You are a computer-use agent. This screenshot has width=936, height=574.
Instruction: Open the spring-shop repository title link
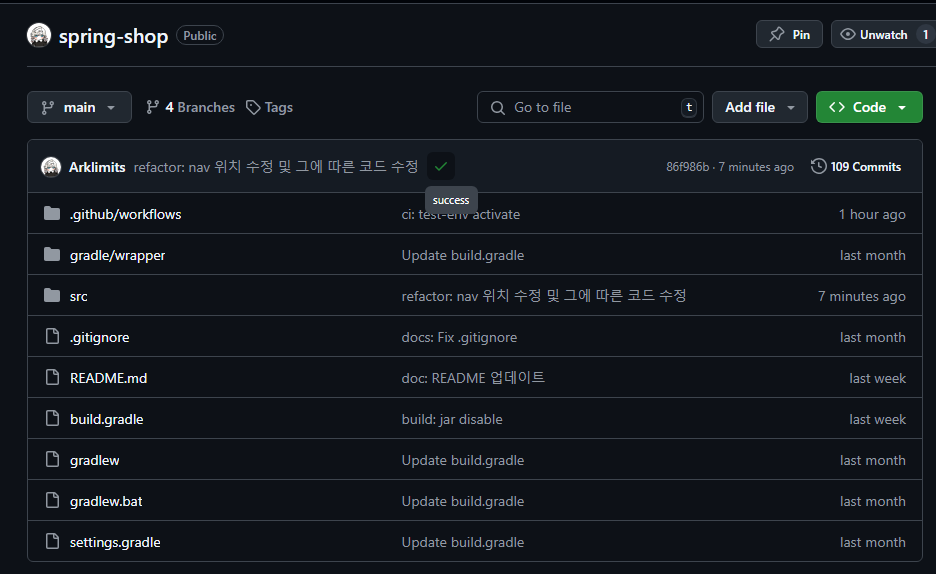pyautogui.click(x=113, y=36)
